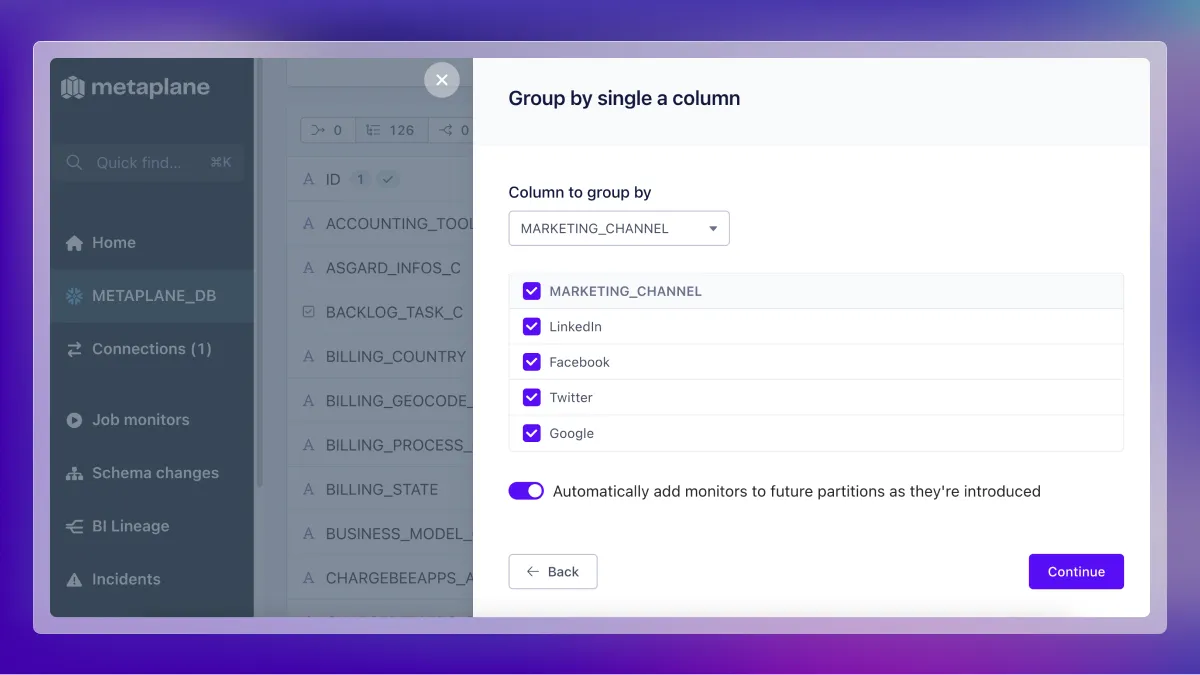Click the magnifier icon in Quick find
This screenshot has height=675, width=1200.
click(x=74, y=162)
